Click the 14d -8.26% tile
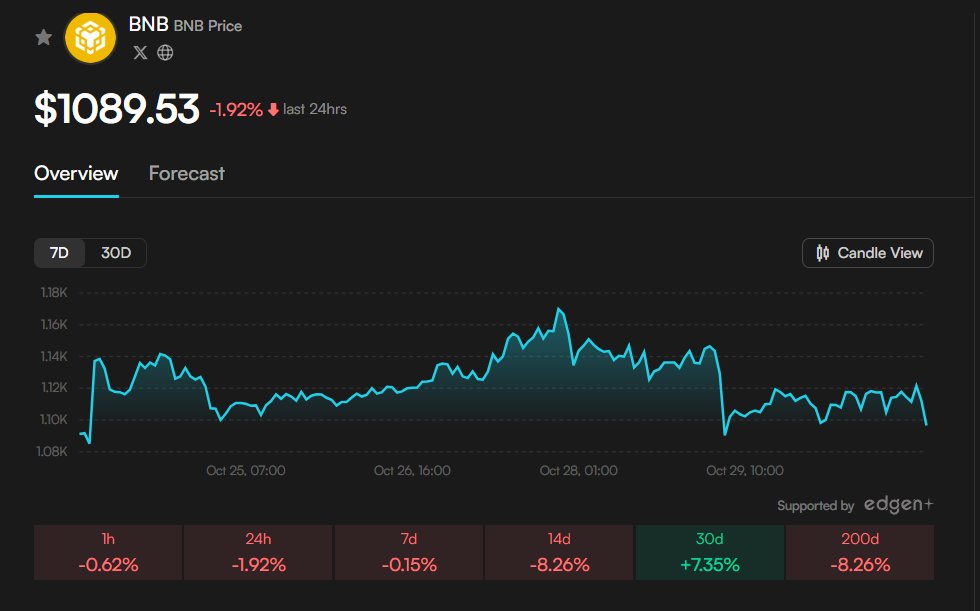 (x=559, y=552)
